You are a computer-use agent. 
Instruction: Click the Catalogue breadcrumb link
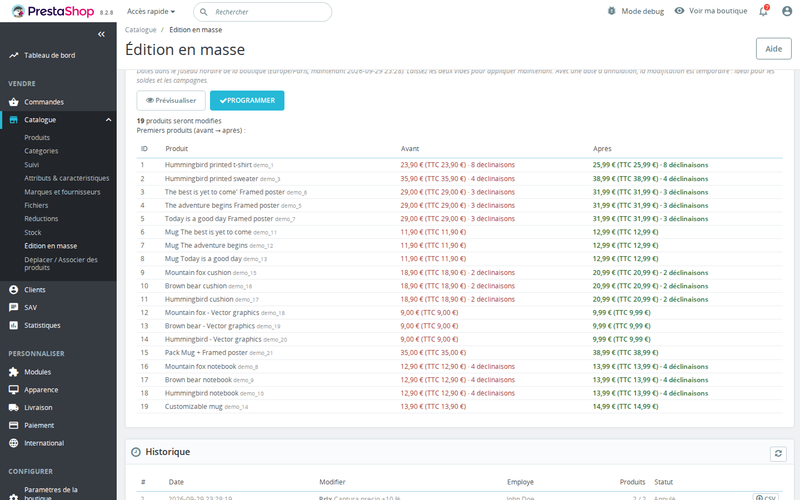point(141,30)
